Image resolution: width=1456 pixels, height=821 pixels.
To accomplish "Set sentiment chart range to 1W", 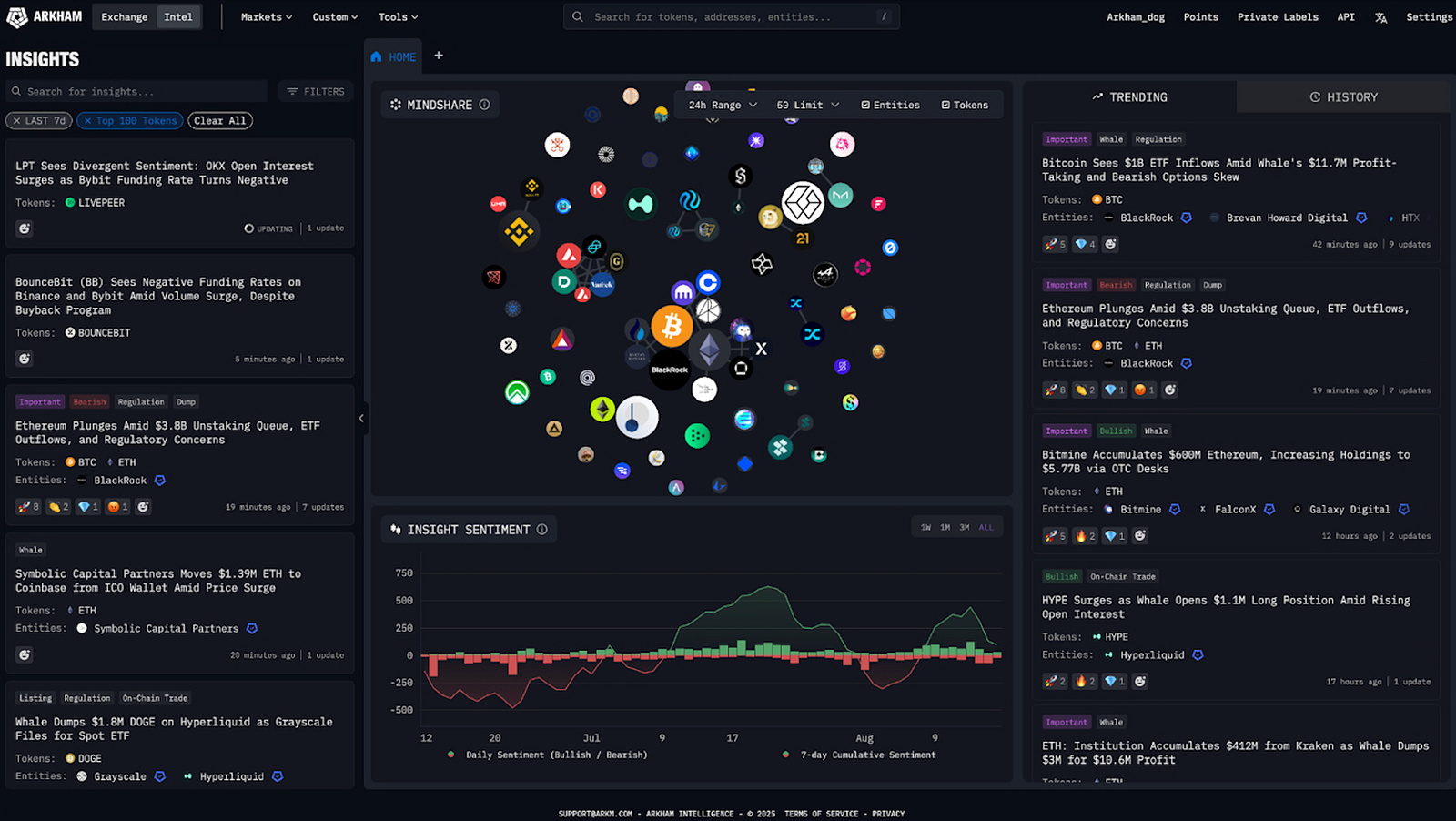I will (x=925, y=528).
